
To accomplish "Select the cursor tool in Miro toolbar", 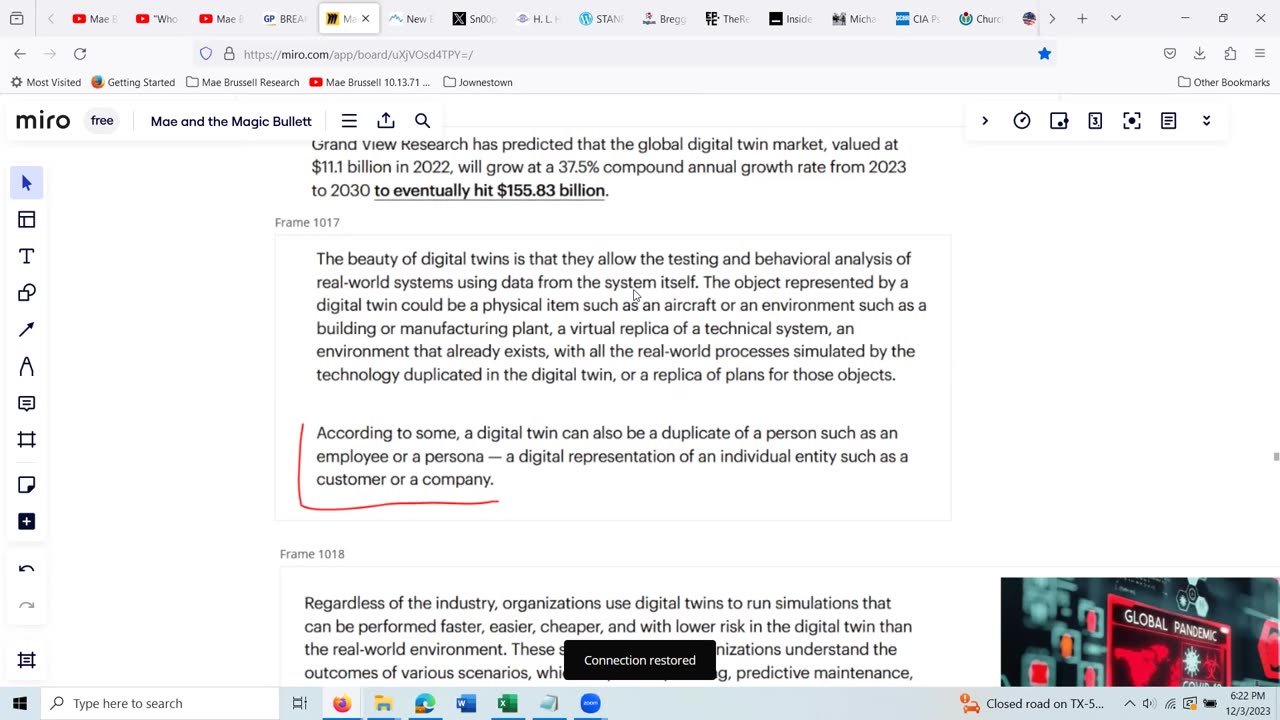I will pos(27,183).
